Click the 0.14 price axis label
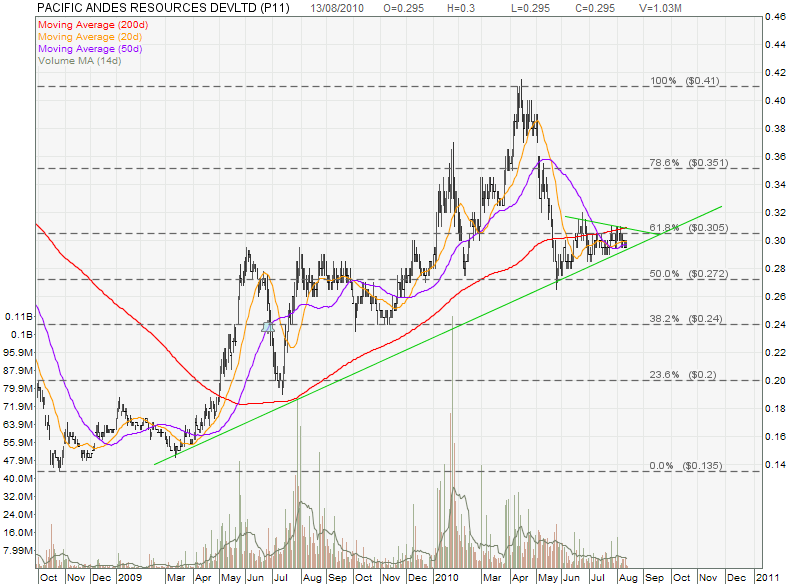The image size is (800, 586). [775, 465]
